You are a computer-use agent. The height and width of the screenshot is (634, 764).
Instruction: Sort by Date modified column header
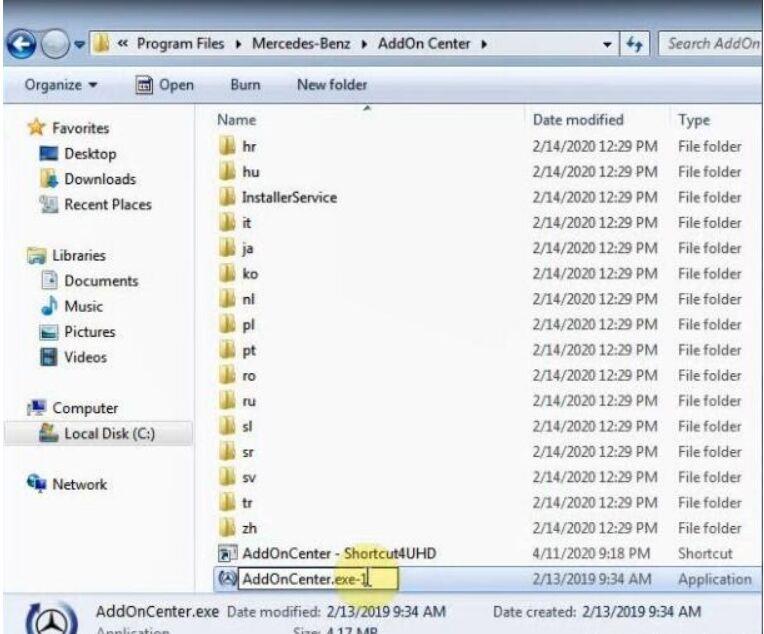coord(578,120)
